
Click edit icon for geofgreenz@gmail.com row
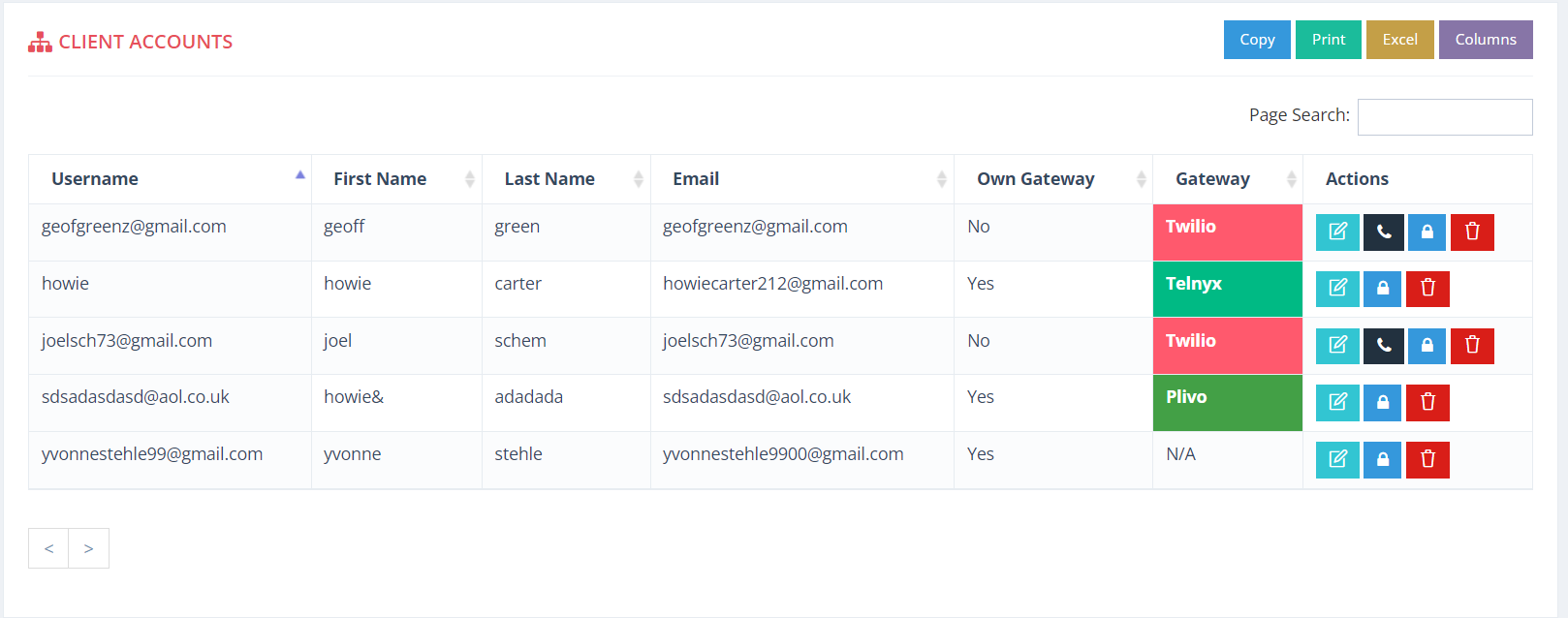click(x=1337, y=232)
